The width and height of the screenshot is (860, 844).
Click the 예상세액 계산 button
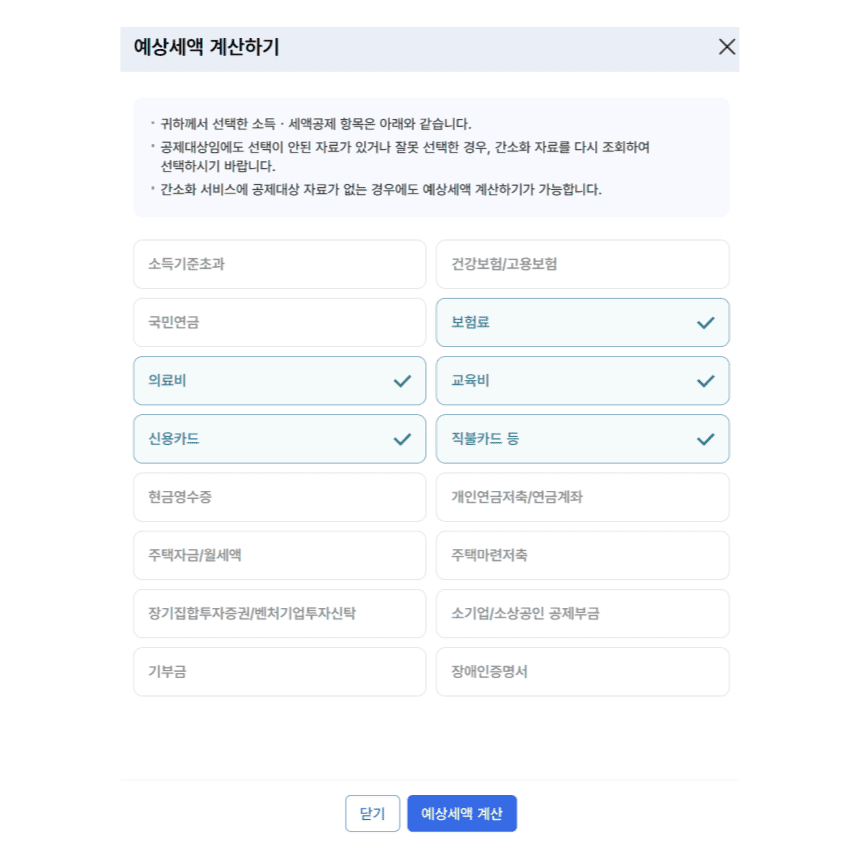tap(462, 813)
